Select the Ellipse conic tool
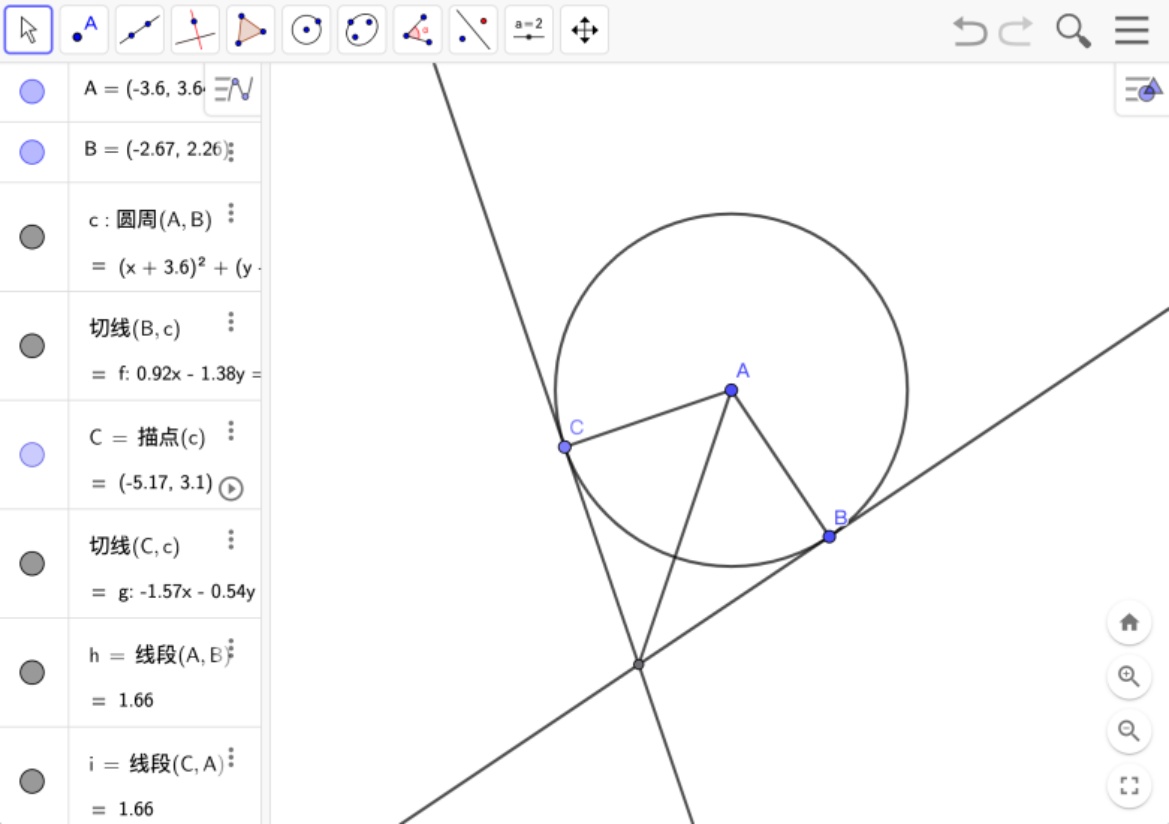Screen dimensions: 1169x824 tap(361, 31)
